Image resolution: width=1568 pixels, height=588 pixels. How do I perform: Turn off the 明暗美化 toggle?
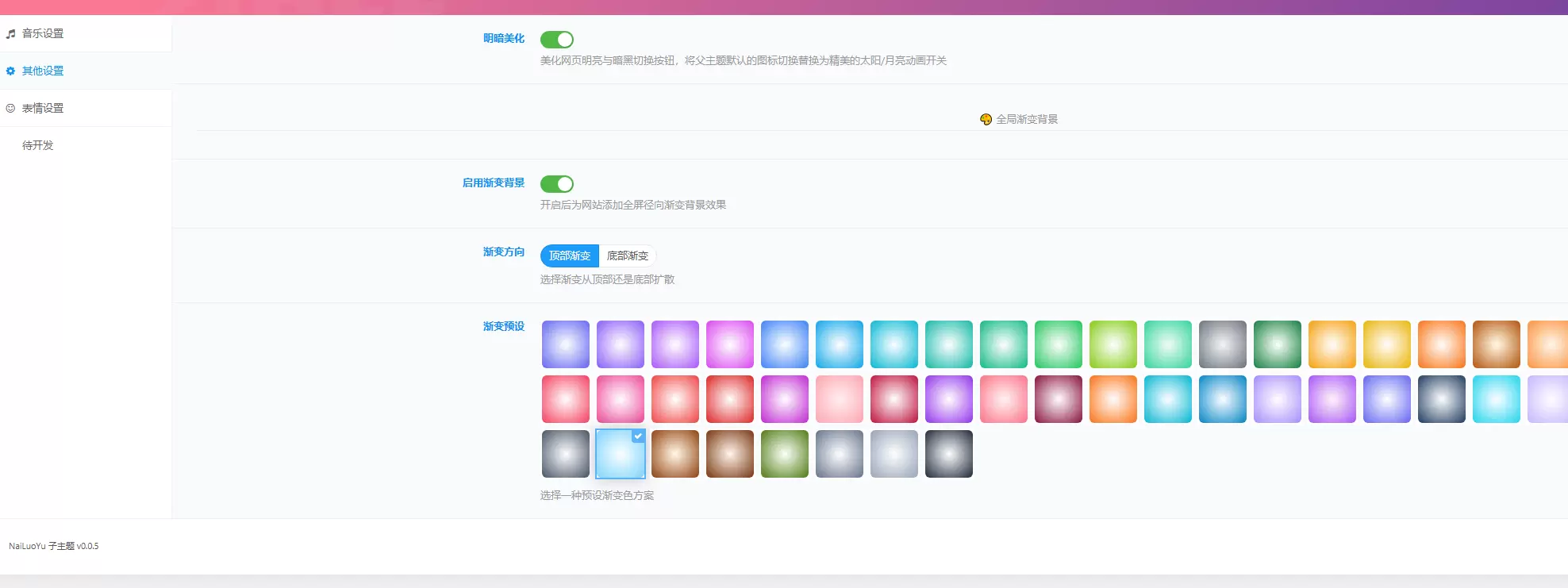(x=557, y=40)
